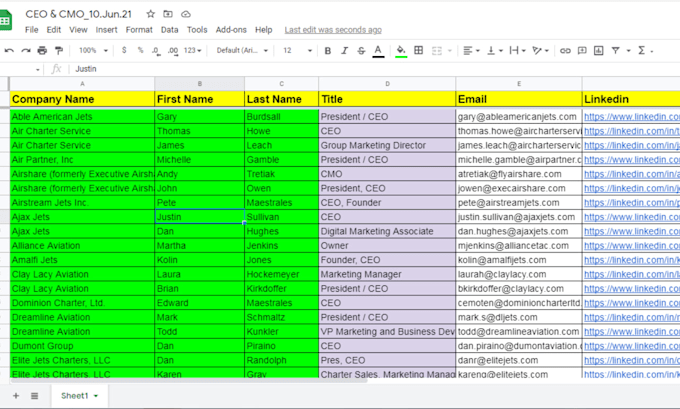Click the Print icon

pos(42,51)
